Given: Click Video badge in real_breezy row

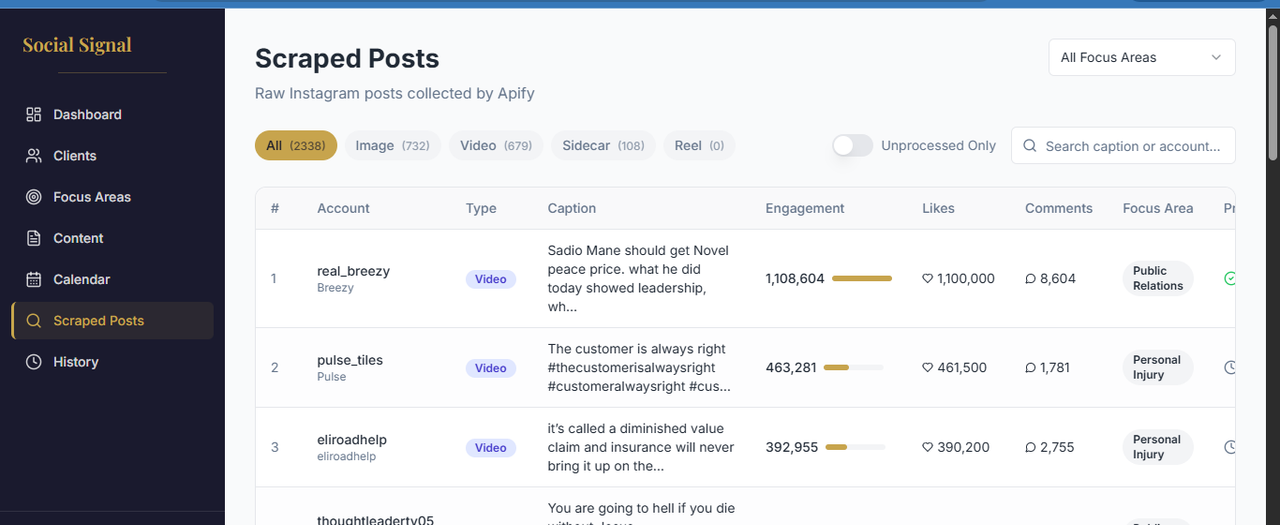Looking at the screenshot, I should [x=491, y=279].
